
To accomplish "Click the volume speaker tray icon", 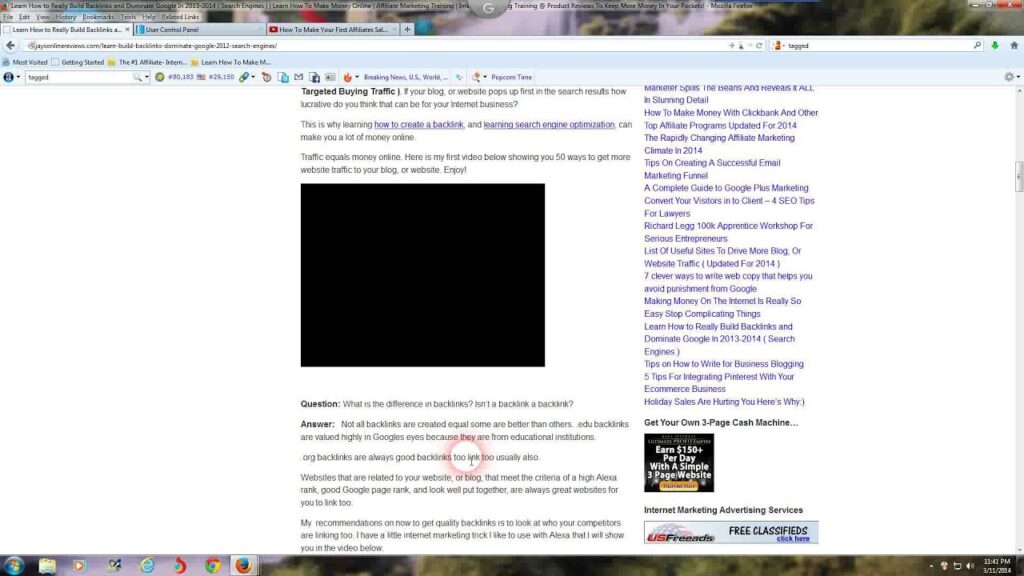I will click(x=970, y=566).
